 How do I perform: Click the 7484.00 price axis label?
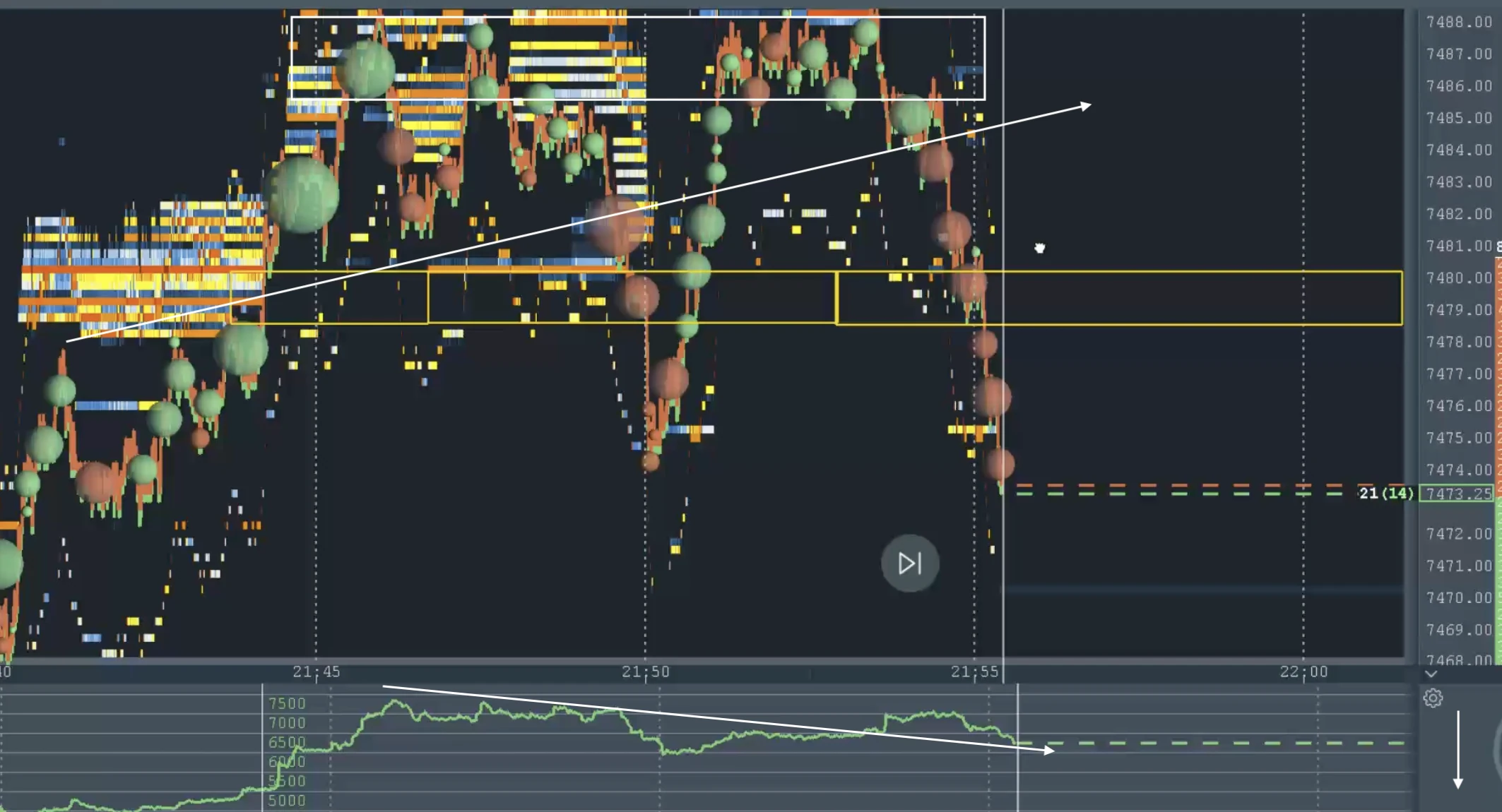click(1459, 150)
